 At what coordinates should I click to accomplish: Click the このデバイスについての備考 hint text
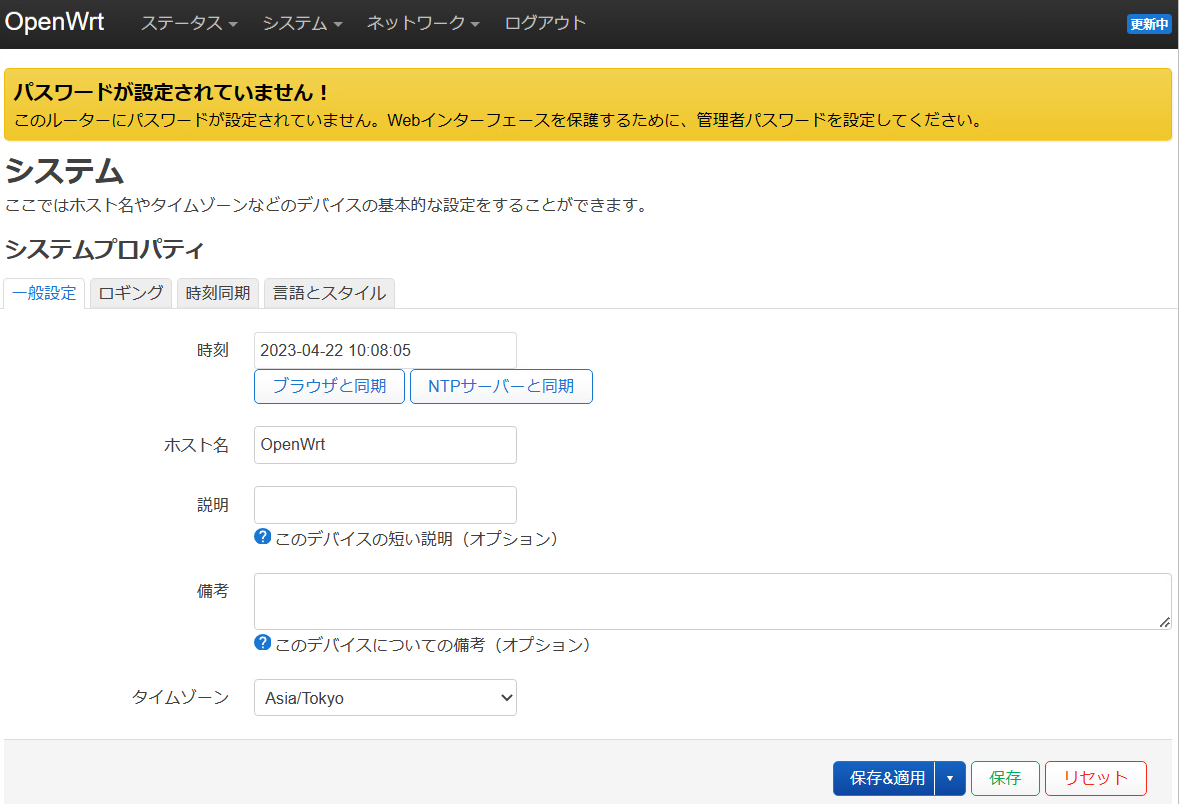(435, 645)
